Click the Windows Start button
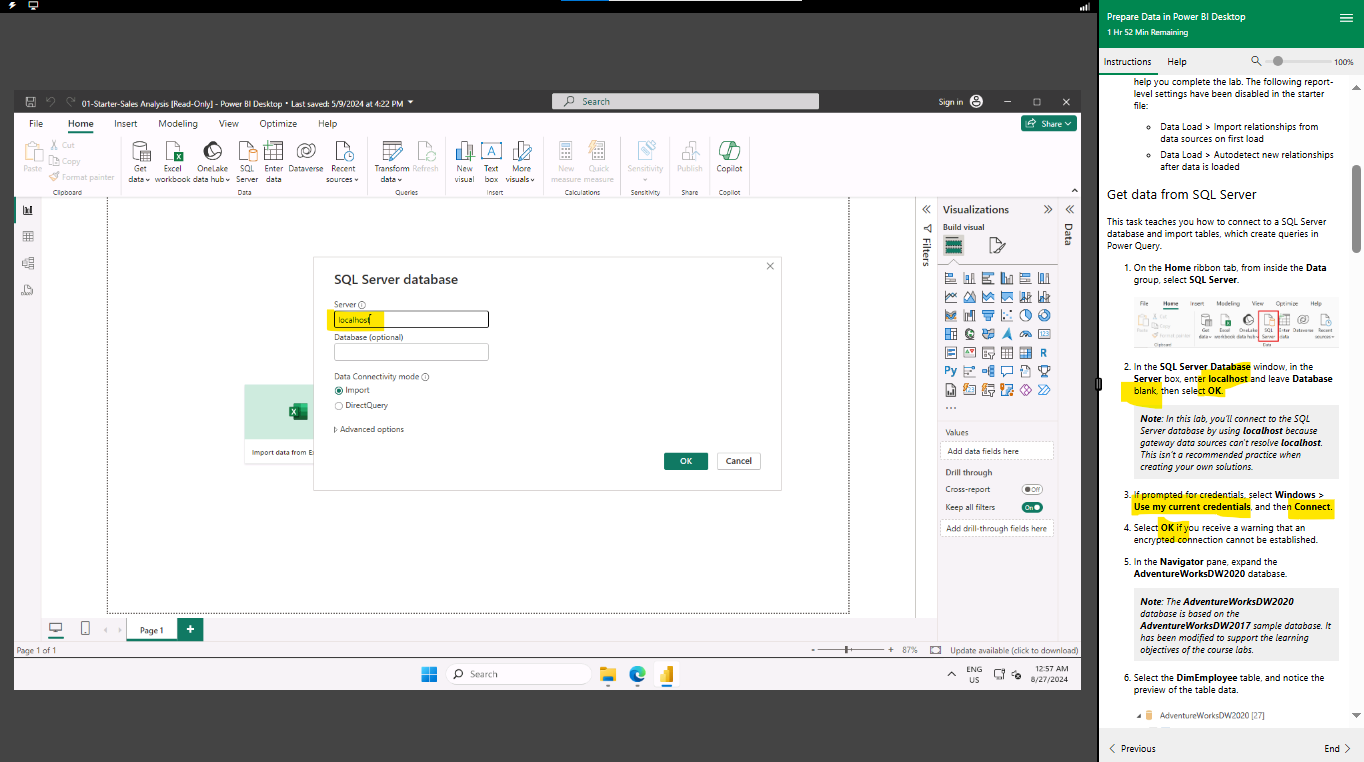Screen dimensions: 1364x762 coord(429,675)
